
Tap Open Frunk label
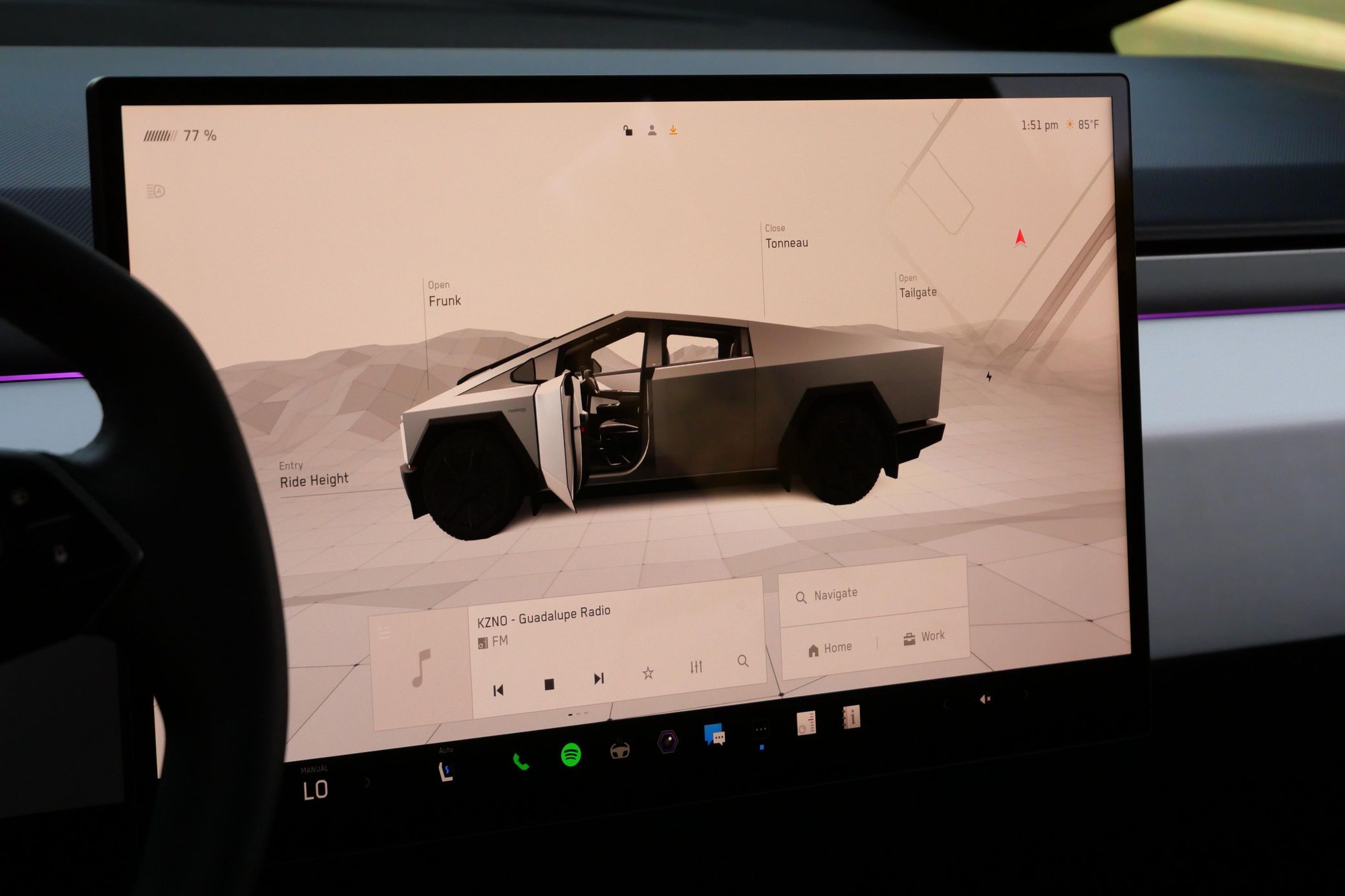444,294
